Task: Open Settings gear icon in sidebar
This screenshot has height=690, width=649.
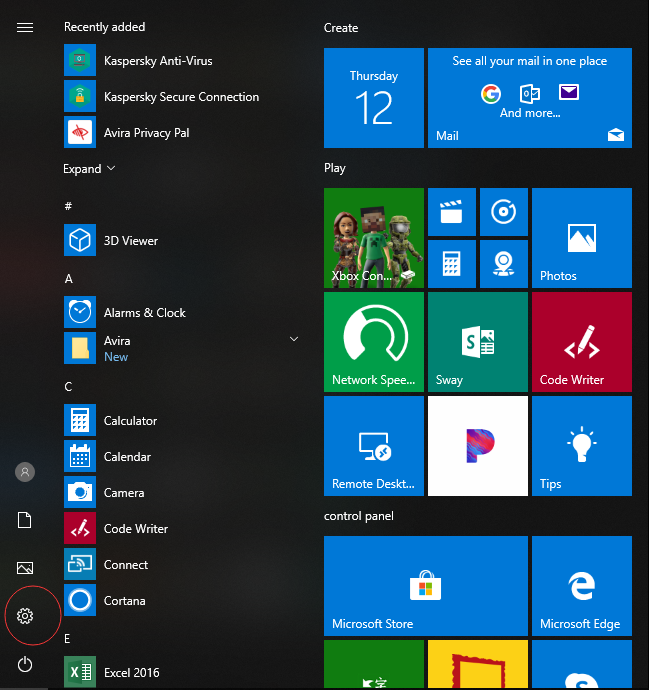Action: [x=25, y=616]
